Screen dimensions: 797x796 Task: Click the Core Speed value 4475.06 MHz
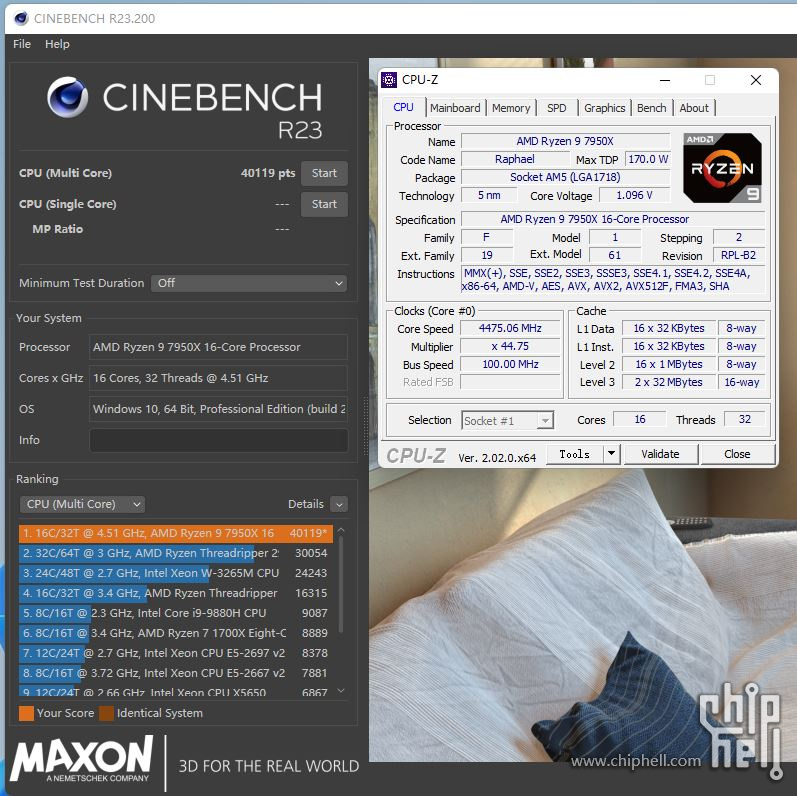click(510, 328)
